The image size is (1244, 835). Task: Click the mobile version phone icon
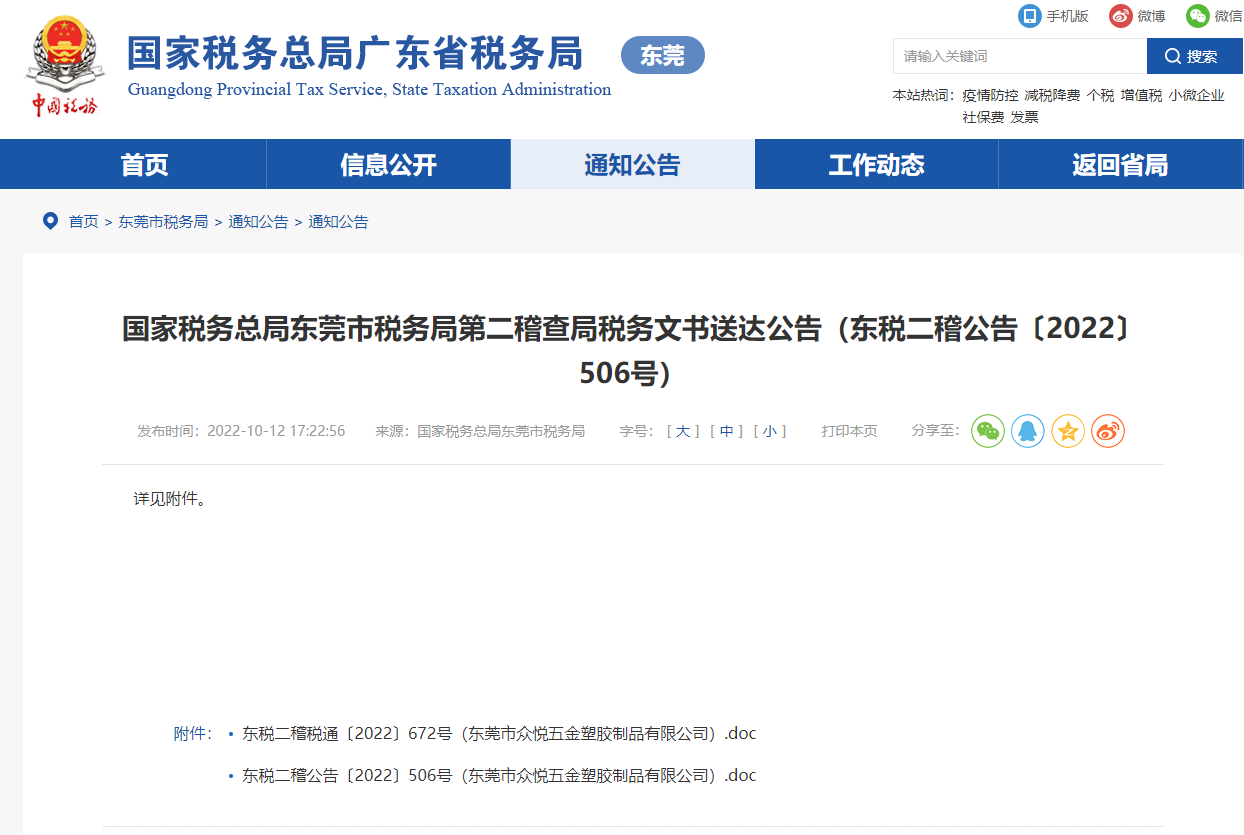[x=1030, y=16]
